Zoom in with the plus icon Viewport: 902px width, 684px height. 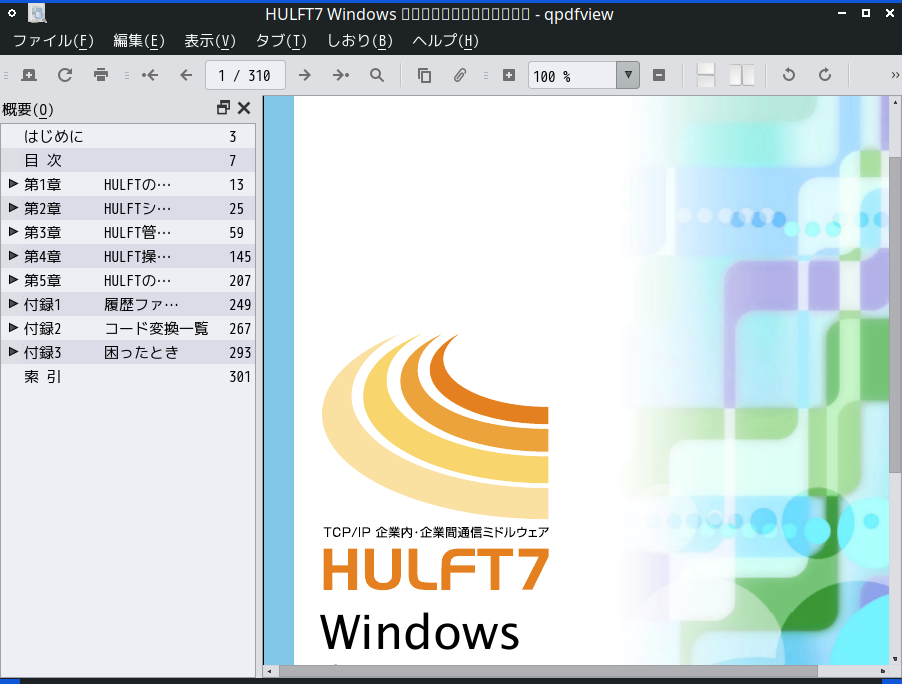[509, 75]
